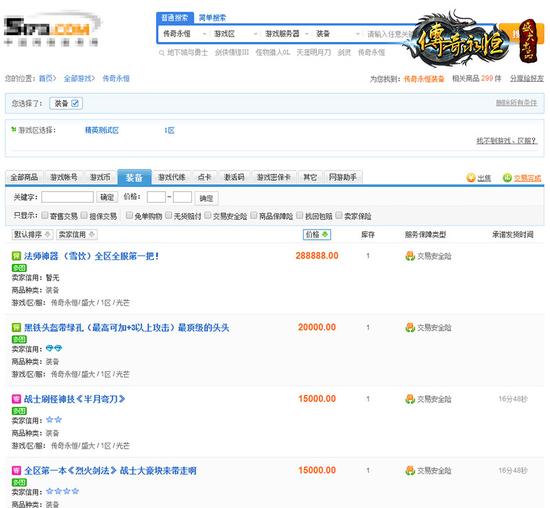Click green tag under 黑铁头盔 title
The image size is (550, 508).
[x=19, y=340]
